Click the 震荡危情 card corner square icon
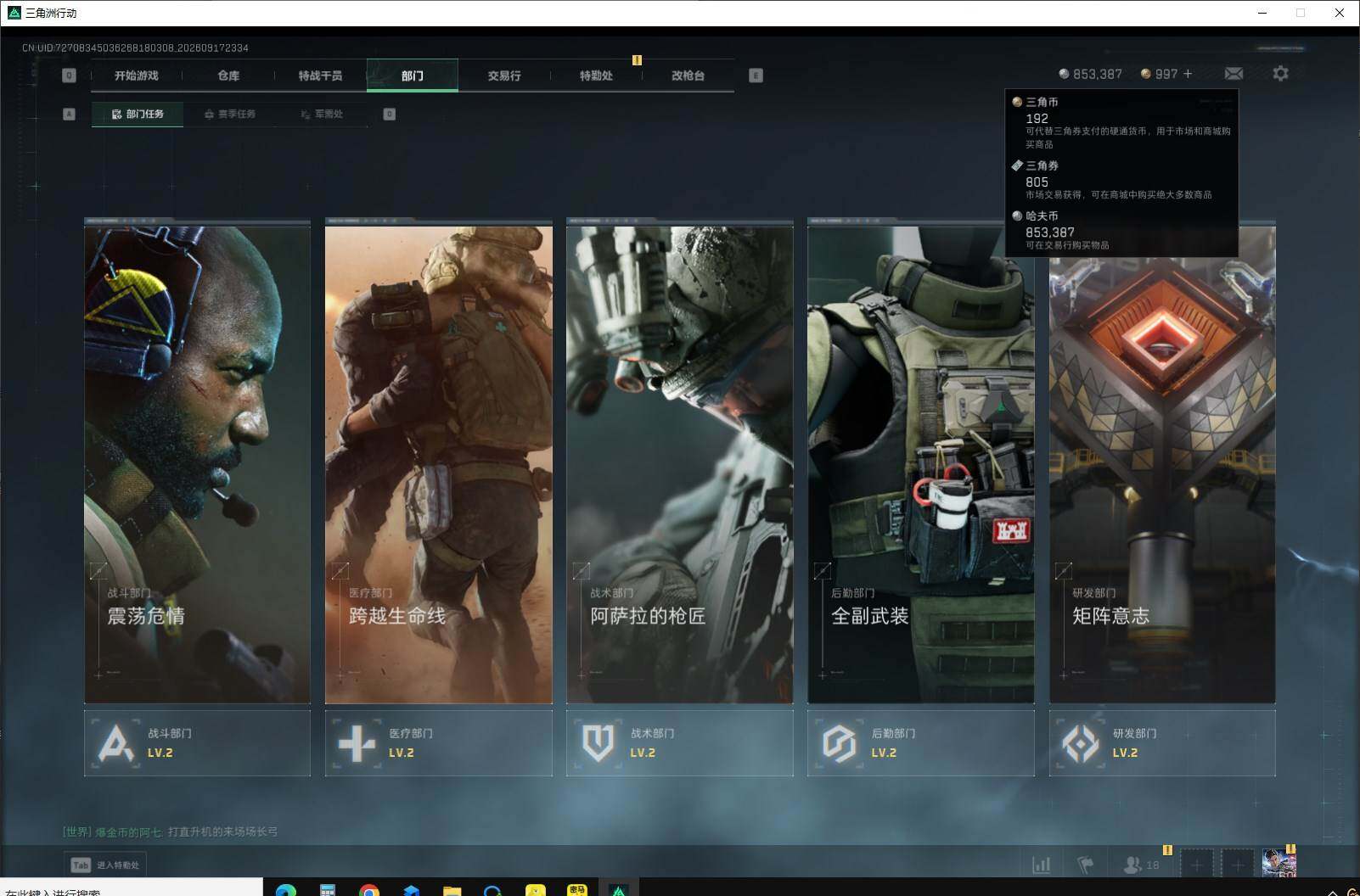 tap(98, 571)
